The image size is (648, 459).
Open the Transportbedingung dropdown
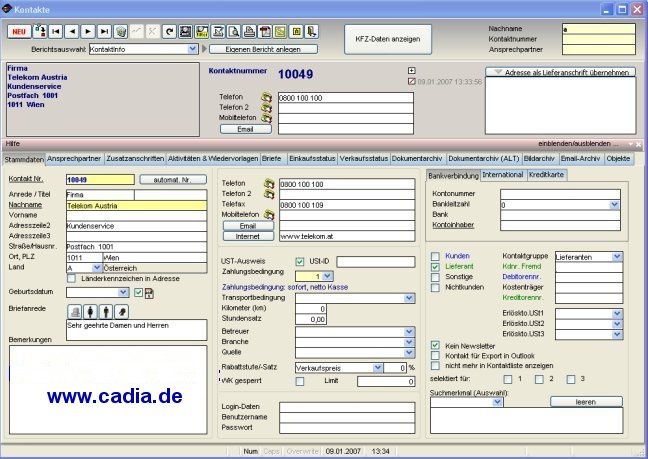pos(409,298)
